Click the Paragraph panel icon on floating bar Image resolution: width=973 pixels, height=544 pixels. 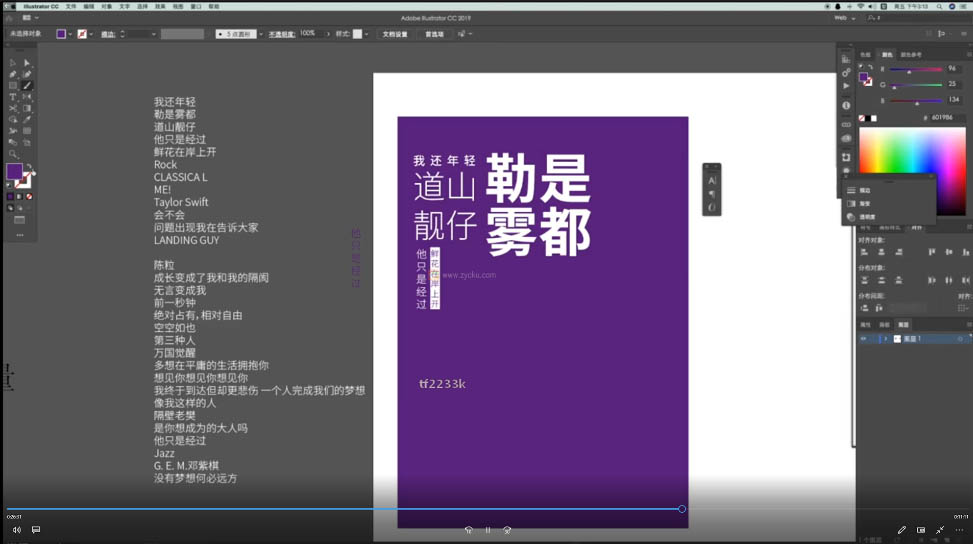[x=712, y=194]
